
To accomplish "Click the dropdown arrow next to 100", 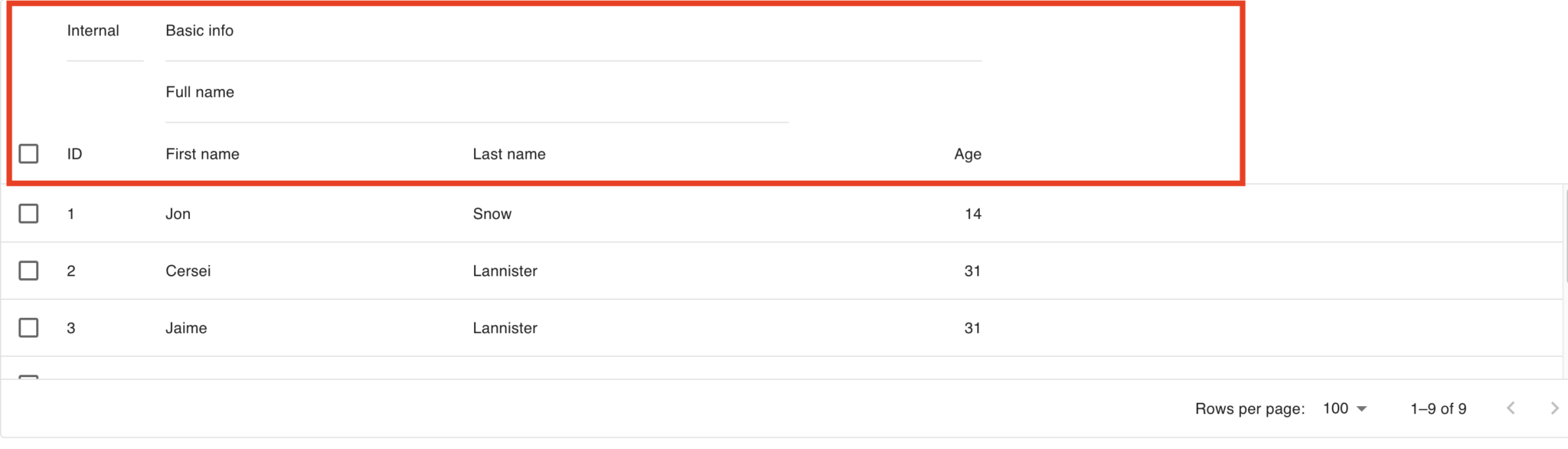I will tap(1361, 408).
